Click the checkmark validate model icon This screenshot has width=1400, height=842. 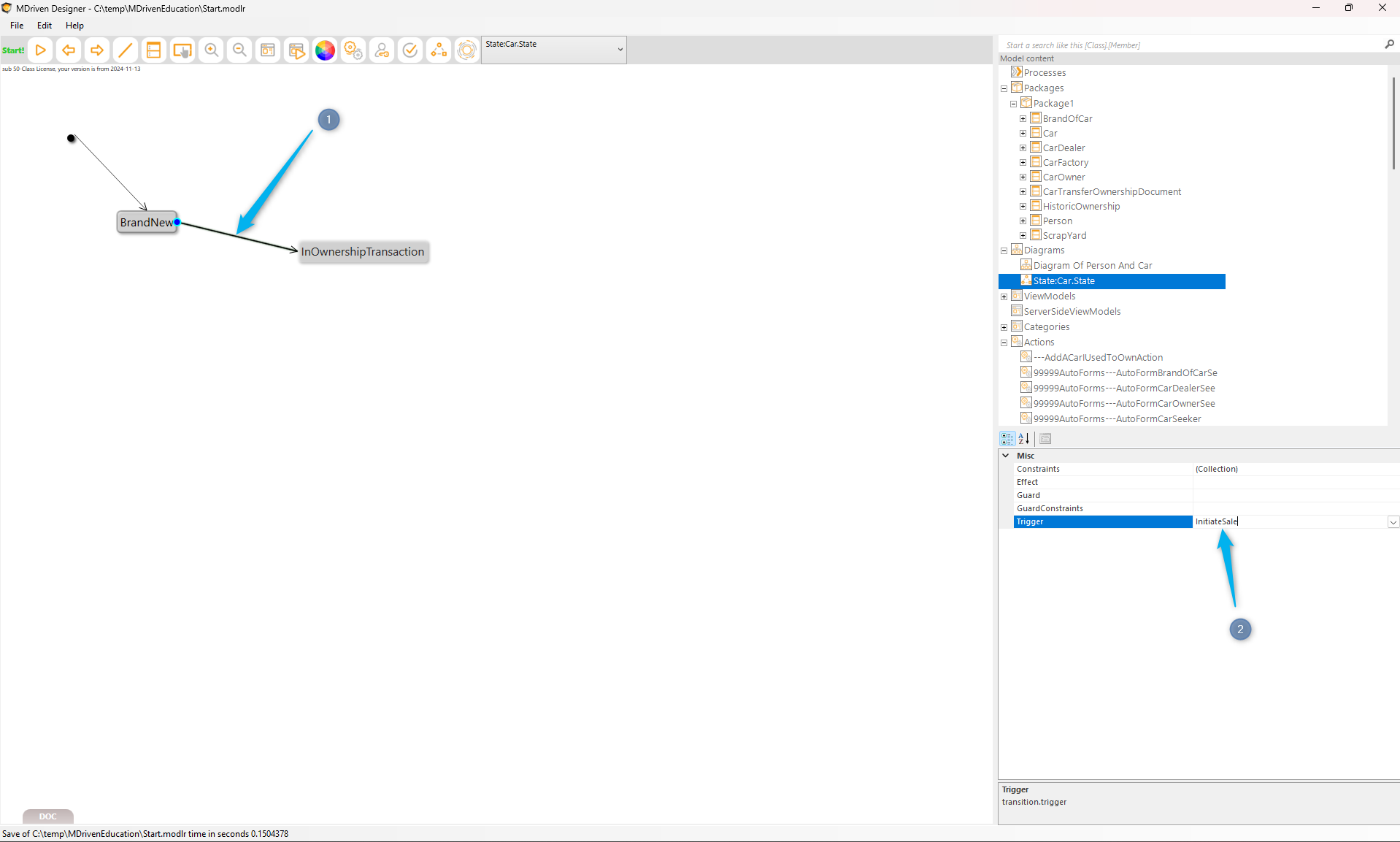410,50
